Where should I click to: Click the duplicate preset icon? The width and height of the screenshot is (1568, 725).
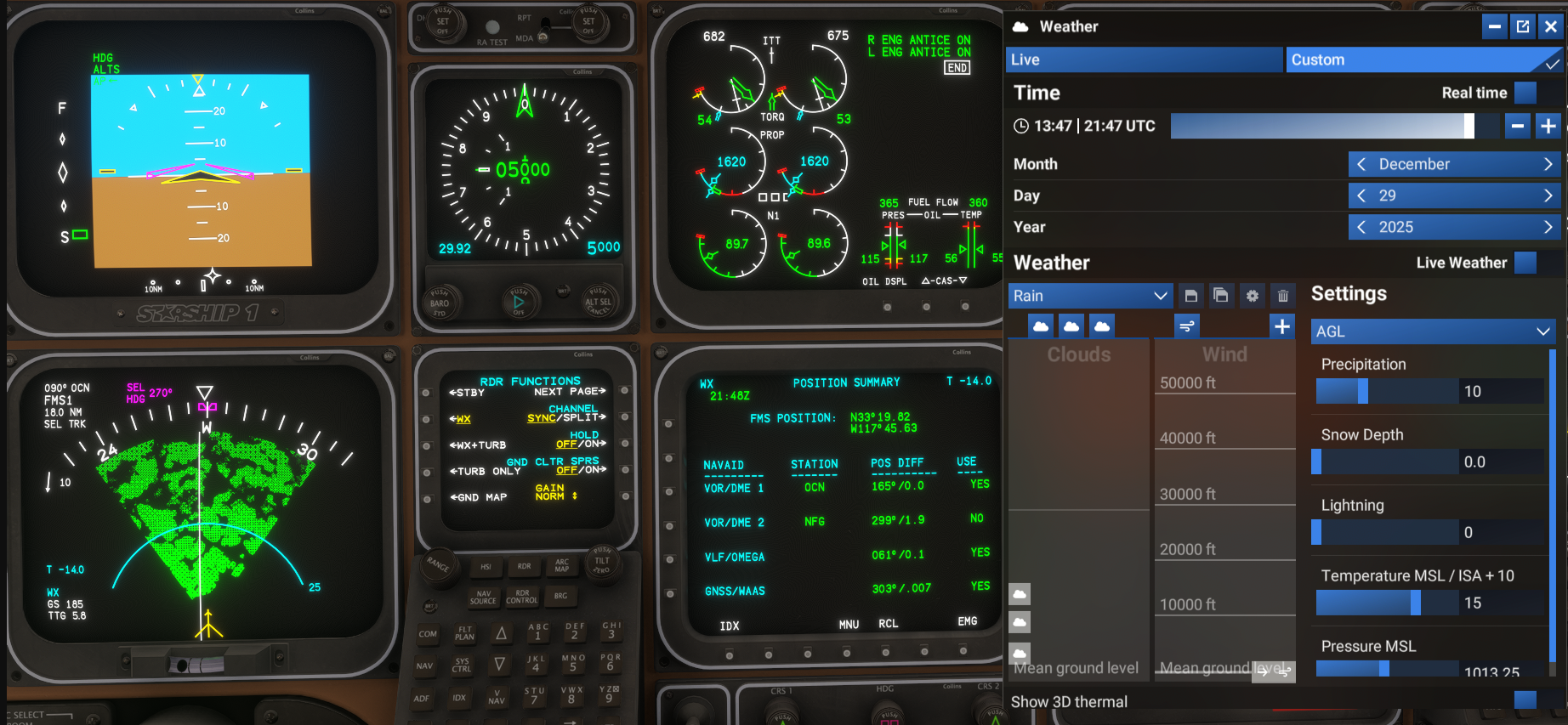click(x=1221, y=296)
